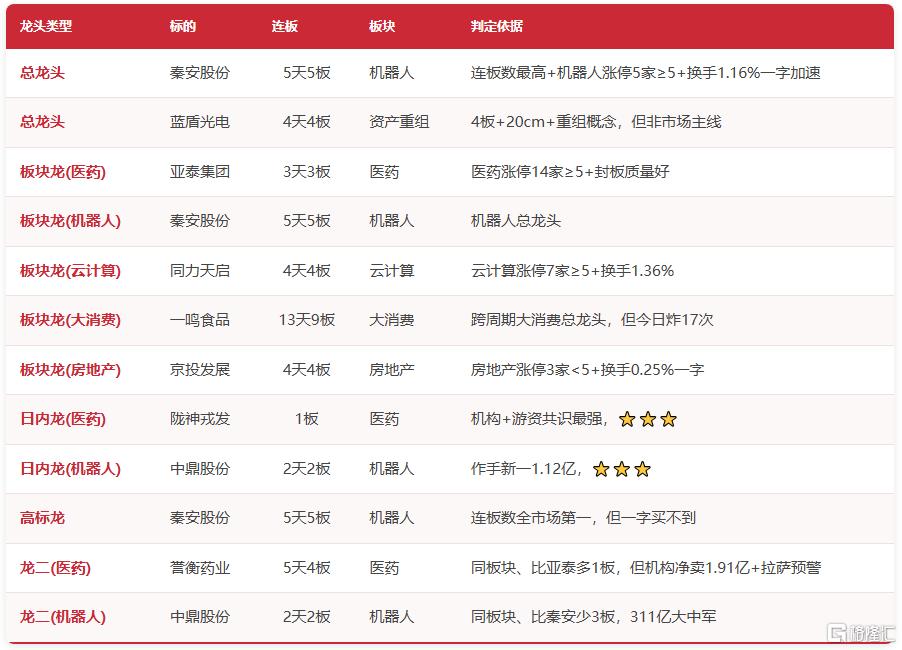Click the 板块龙(房地产) row label

coord(70,370)
